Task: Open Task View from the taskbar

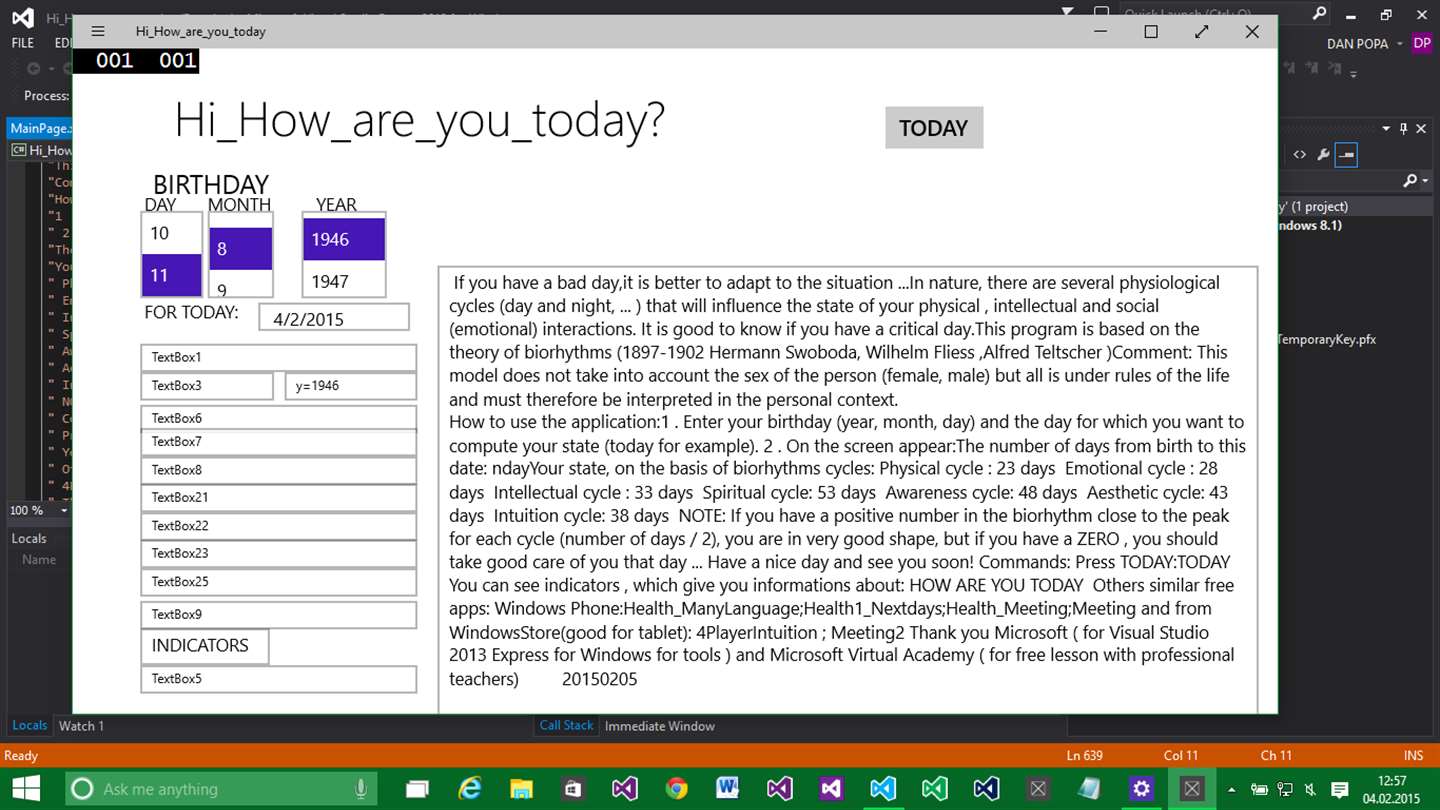Action: [417, 789]
